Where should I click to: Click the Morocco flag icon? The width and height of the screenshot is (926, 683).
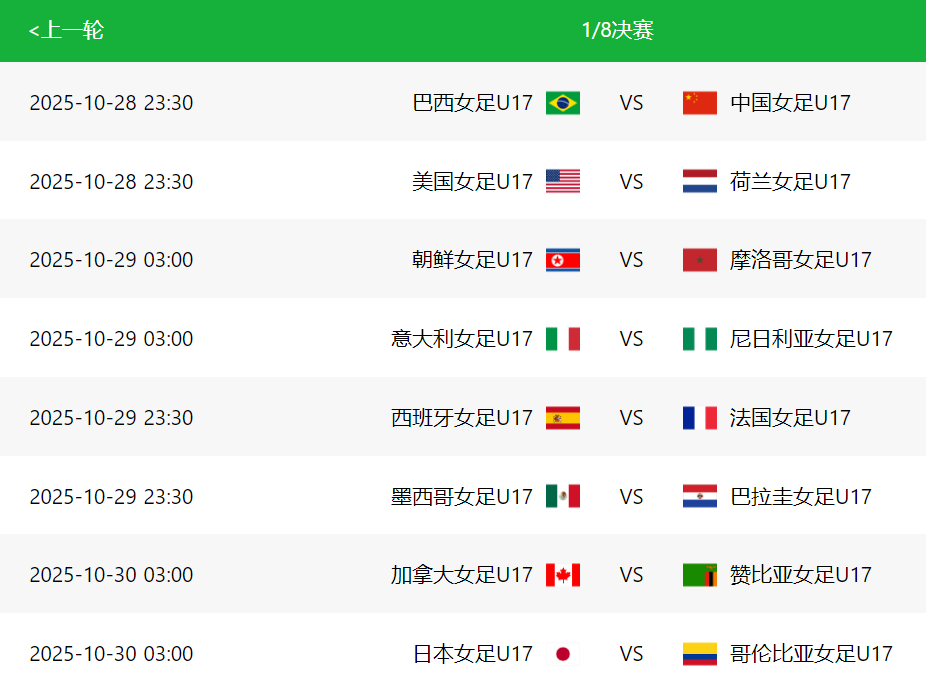(x=699, y=260)
